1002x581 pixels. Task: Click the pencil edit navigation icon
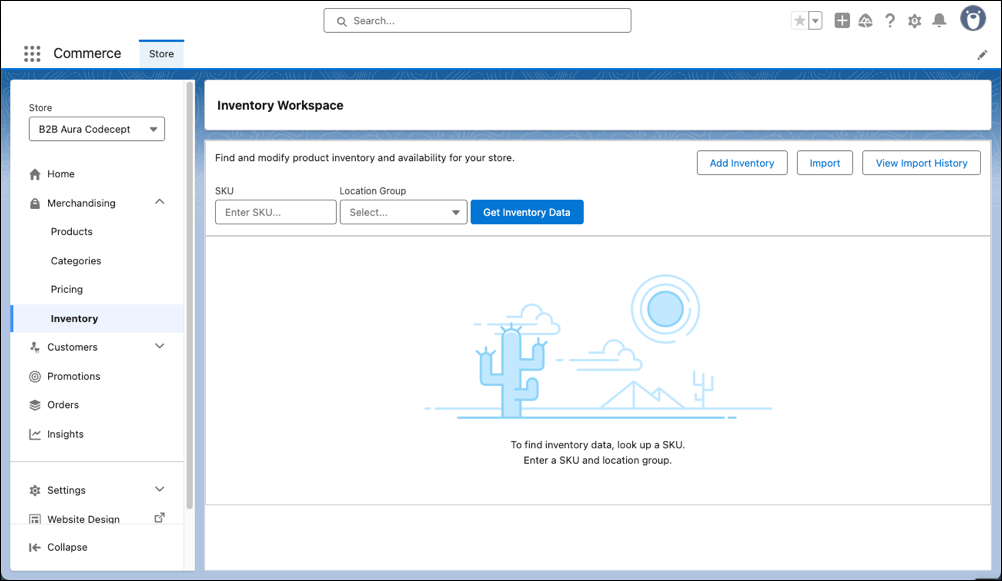pyautogui.click(x=982, y=55)
